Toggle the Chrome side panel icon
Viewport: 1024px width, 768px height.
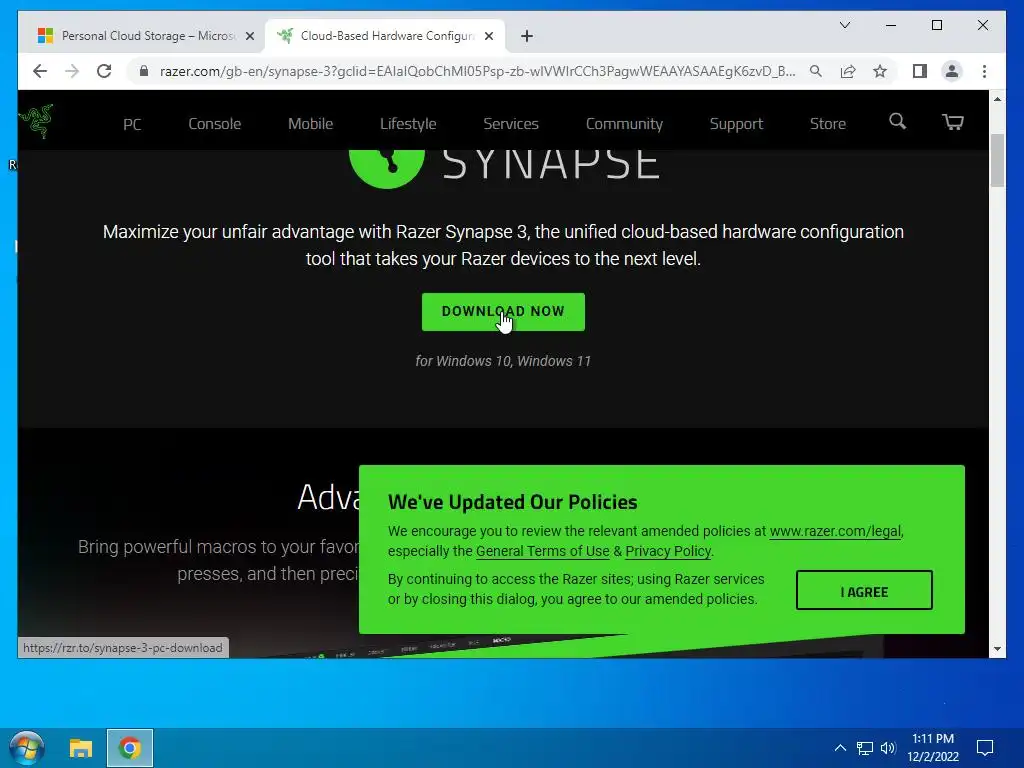(x=920, y=71)
